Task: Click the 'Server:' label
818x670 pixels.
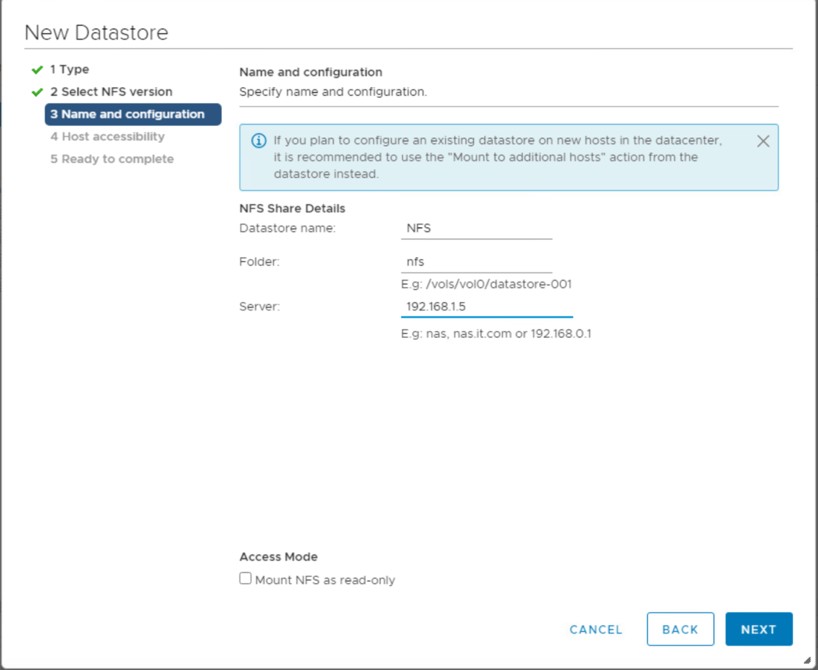Action: 259,307
